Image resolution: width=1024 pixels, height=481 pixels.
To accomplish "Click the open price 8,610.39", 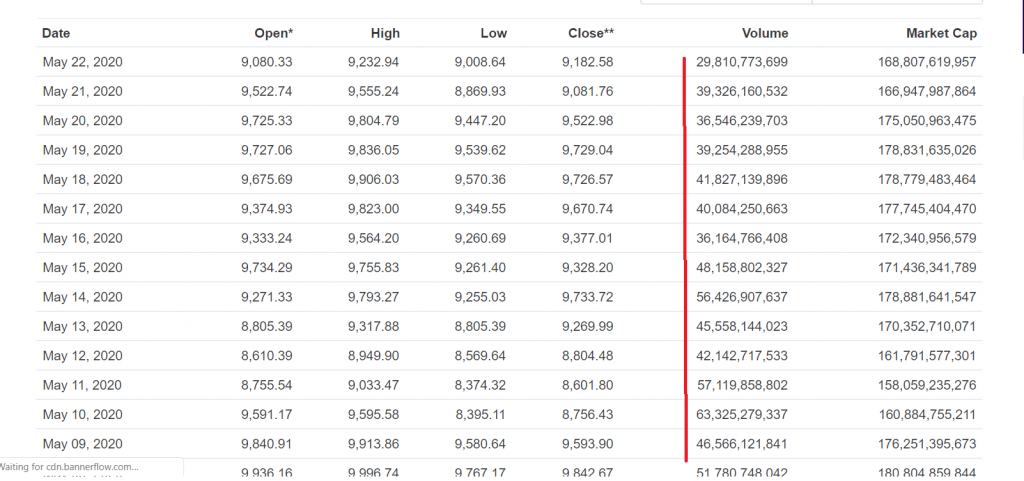I will [x=266, y=356].
